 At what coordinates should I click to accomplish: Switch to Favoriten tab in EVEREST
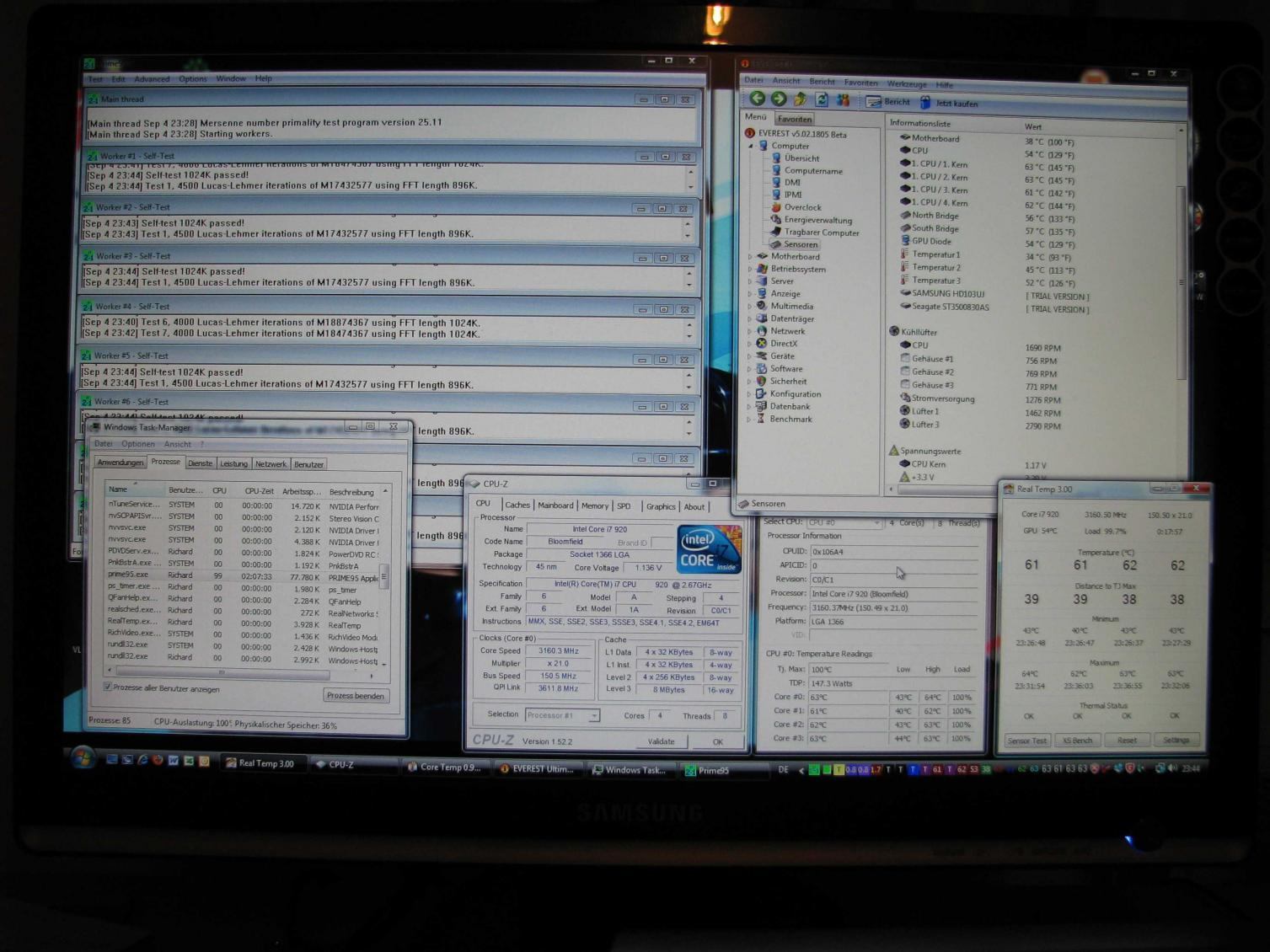[x=794, y=119]
